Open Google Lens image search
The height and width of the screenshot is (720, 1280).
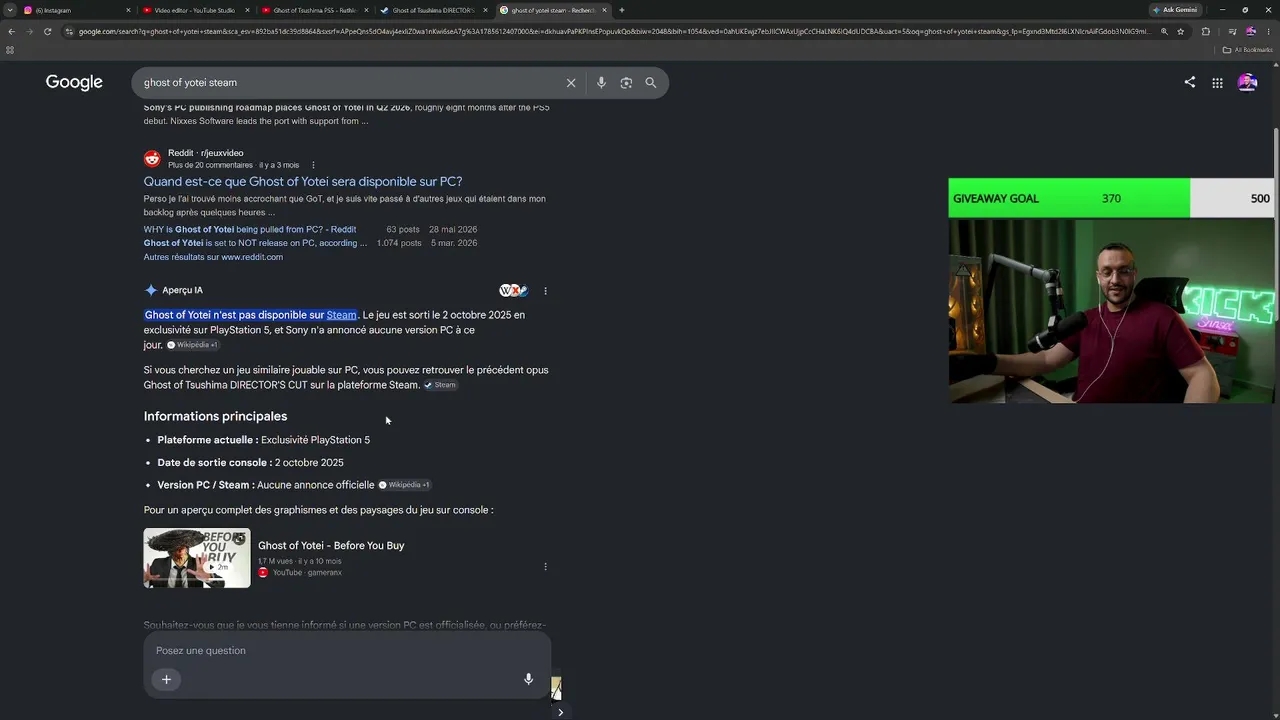pyautogui.click(x=626, y=83)
